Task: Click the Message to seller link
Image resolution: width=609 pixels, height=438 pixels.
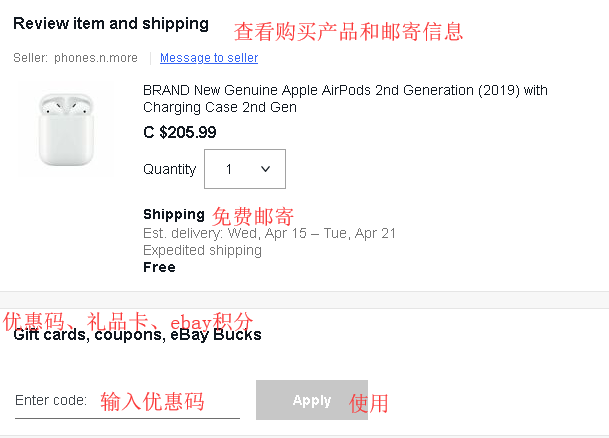Action: point(209,58)
